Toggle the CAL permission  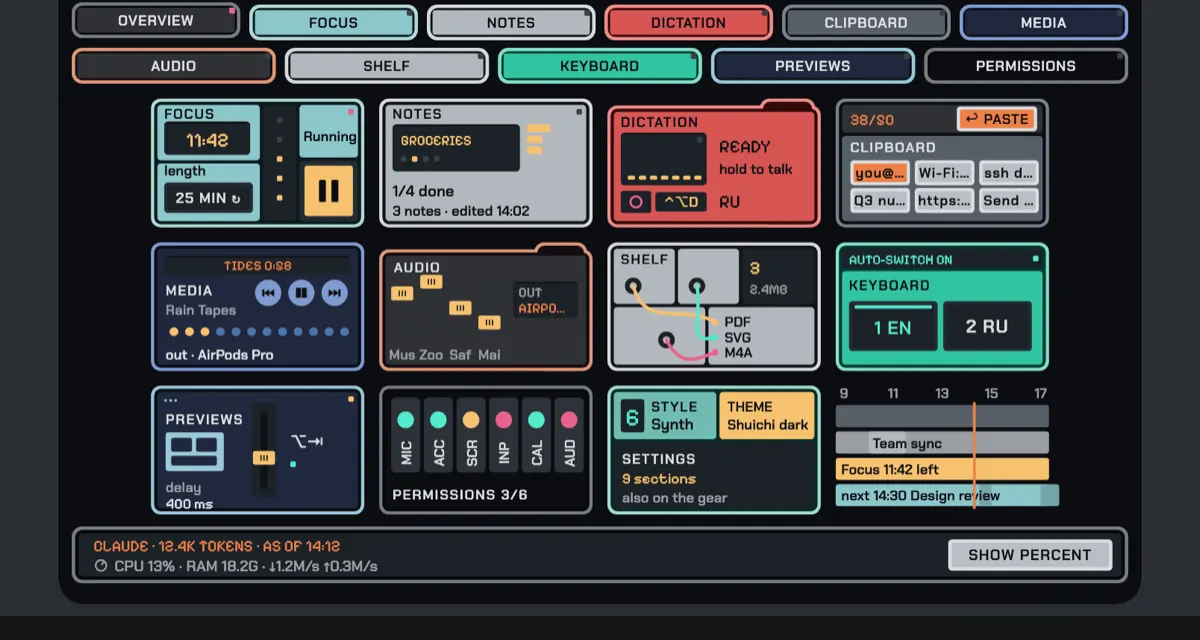(x=537, y=434)
